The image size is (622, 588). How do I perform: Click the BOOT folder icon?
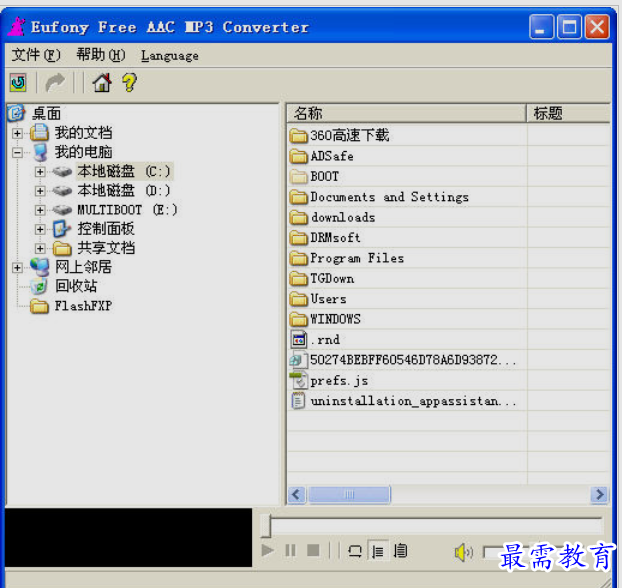tap(298, 177)
